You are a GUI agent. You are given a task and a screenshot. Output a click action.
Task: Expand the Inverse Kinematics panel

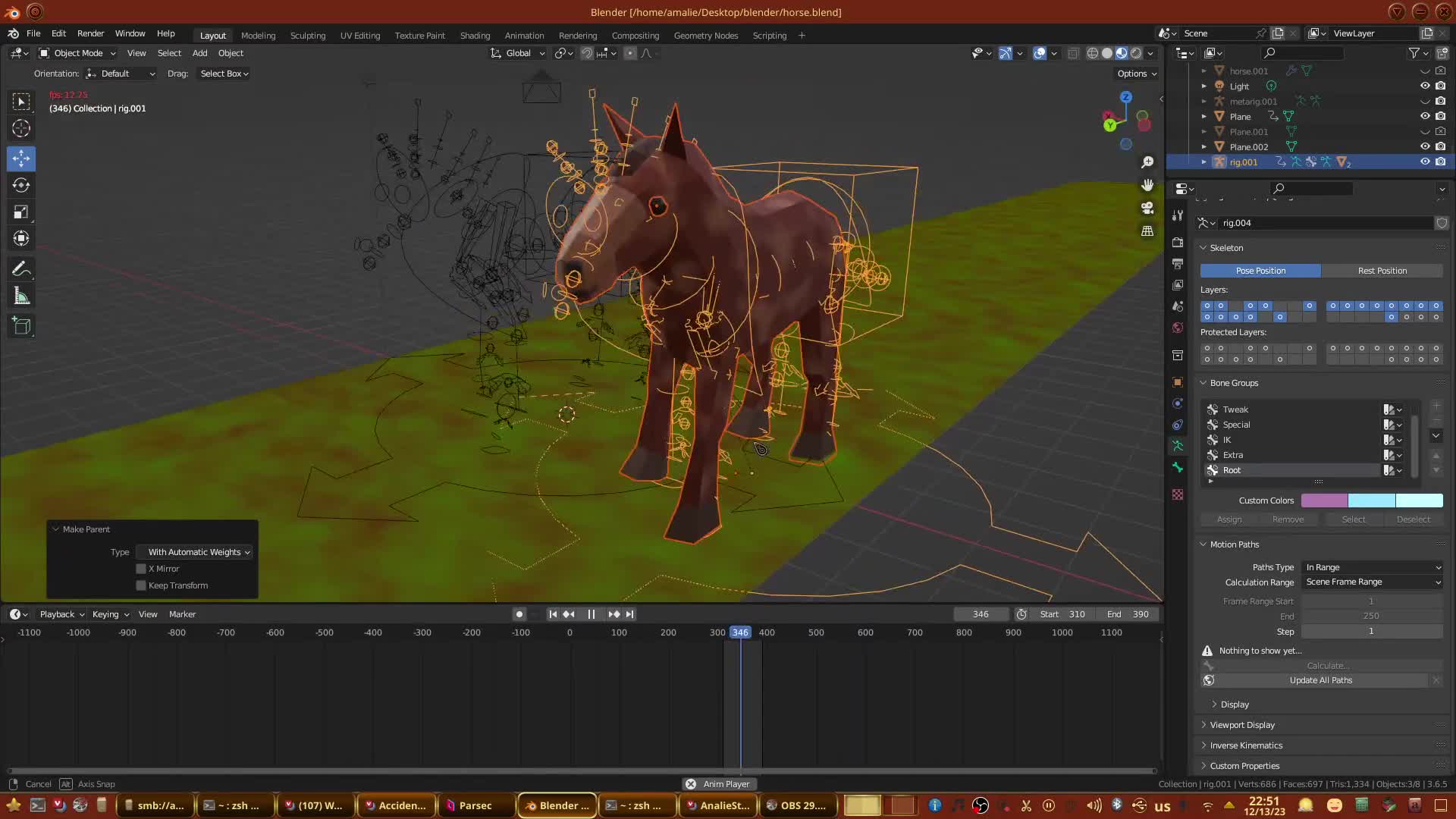1245,745
